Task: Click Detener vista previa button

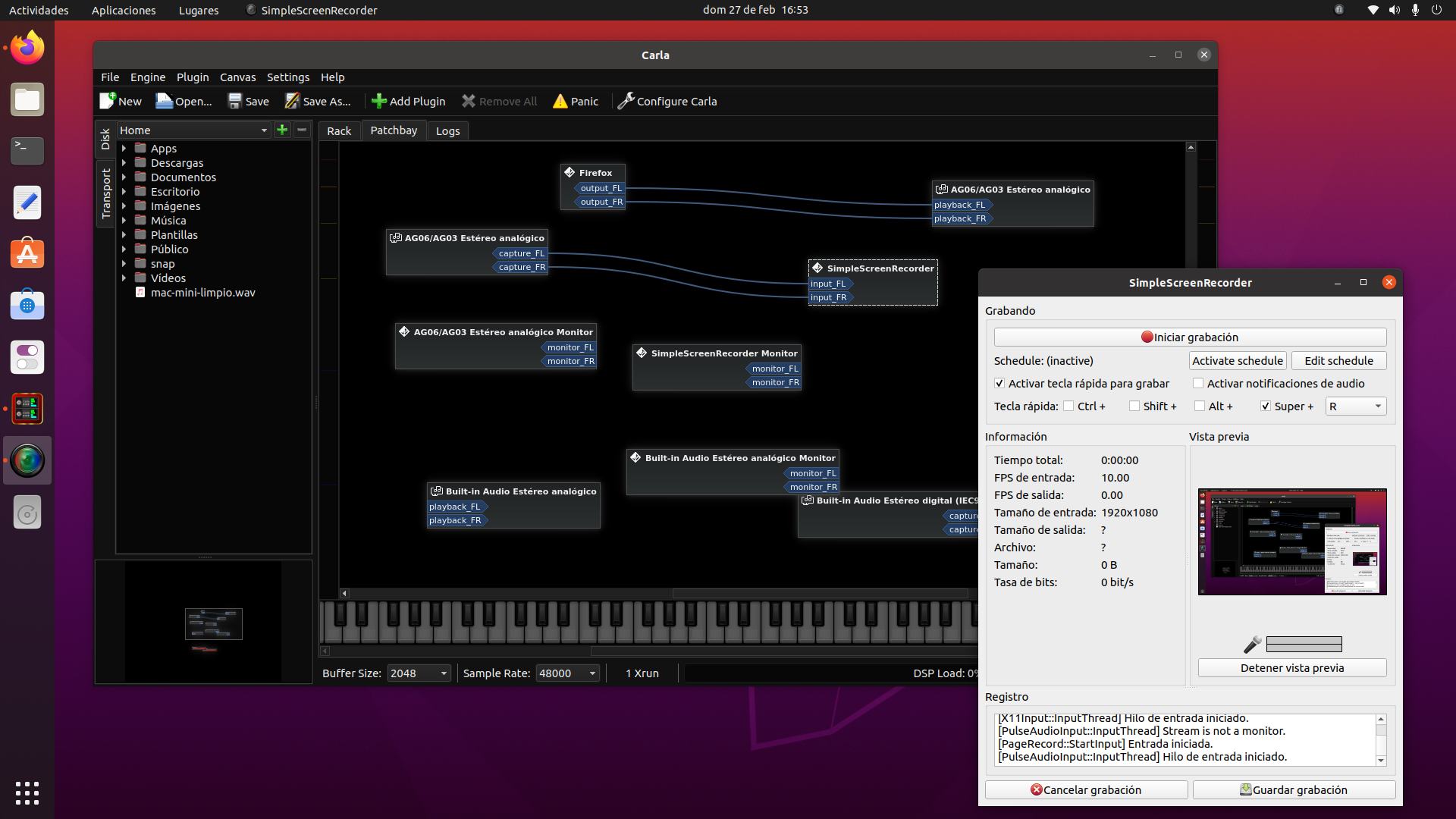Action: 1291,668
